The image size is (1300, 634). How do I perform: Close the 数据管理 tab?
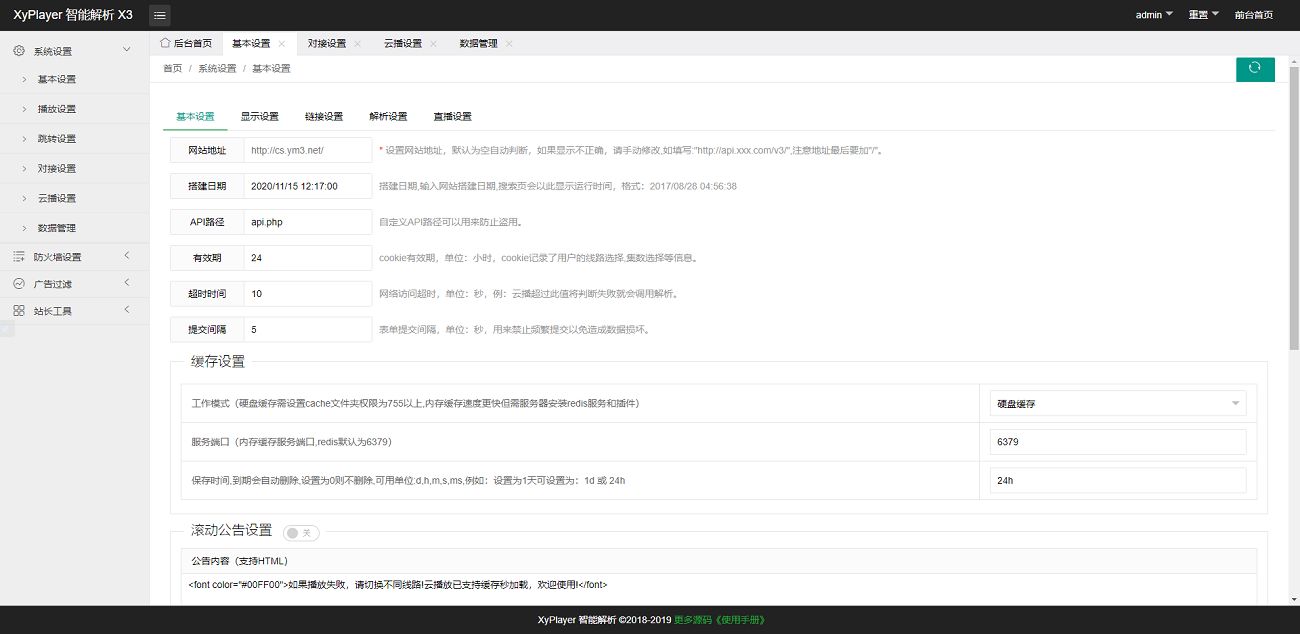509,44
